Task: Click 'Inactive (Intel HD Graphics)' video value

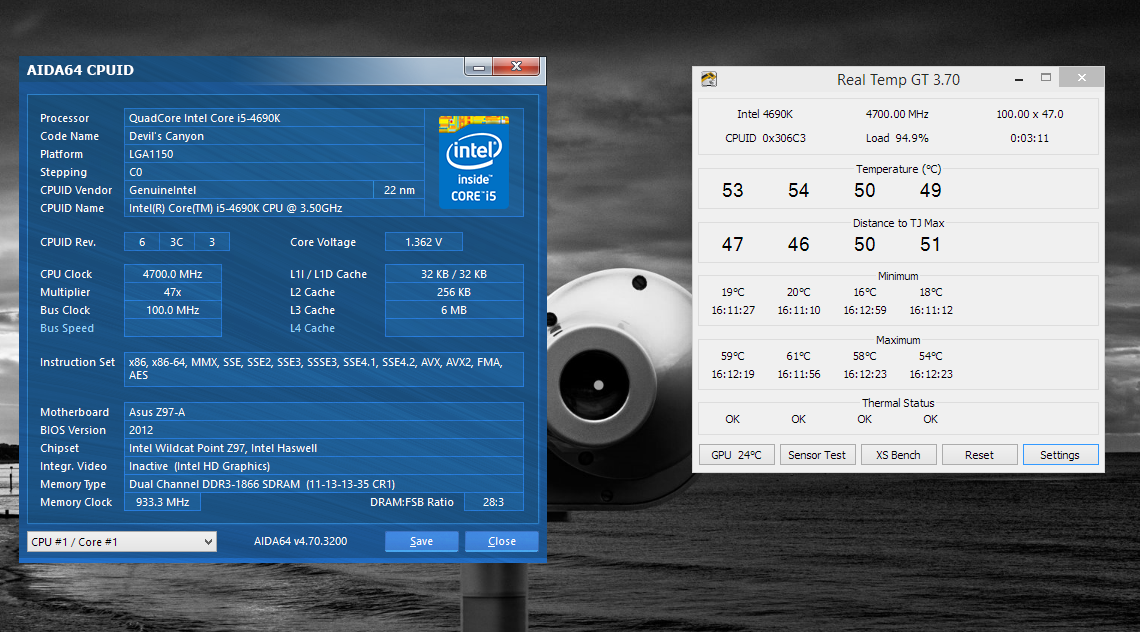Action: [x=199, y=466]
